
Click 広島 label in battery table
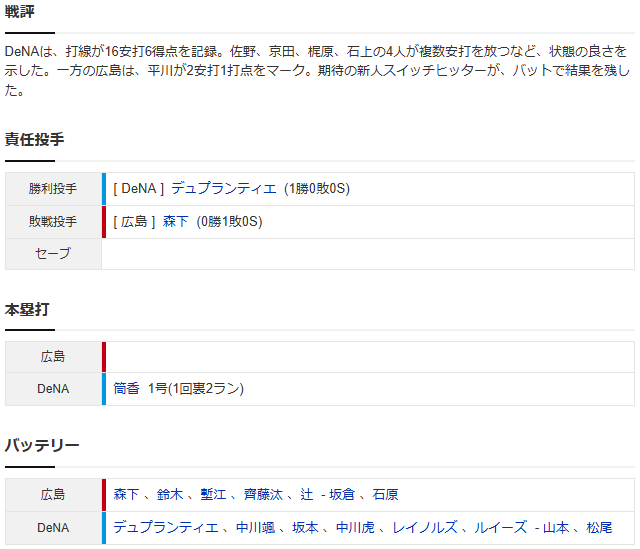[x=53, y=494]
